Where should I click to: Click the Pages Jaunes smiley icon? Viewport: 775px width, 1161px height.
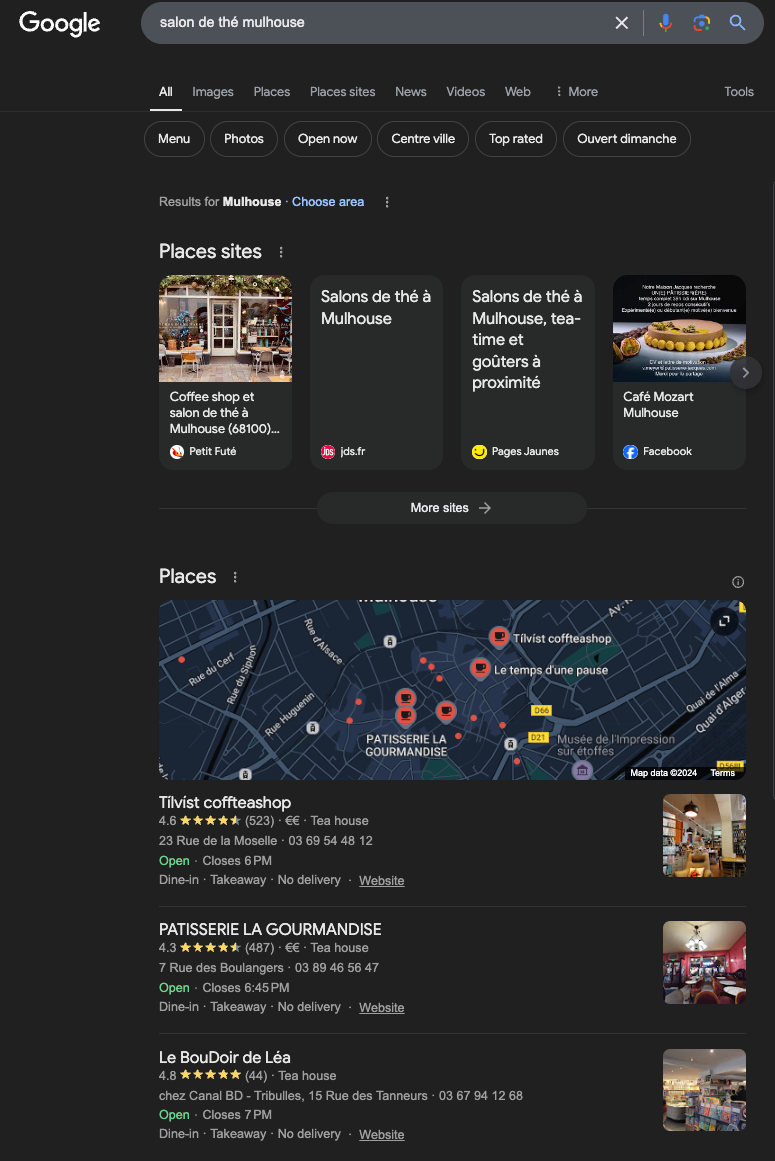coord(480,452)
